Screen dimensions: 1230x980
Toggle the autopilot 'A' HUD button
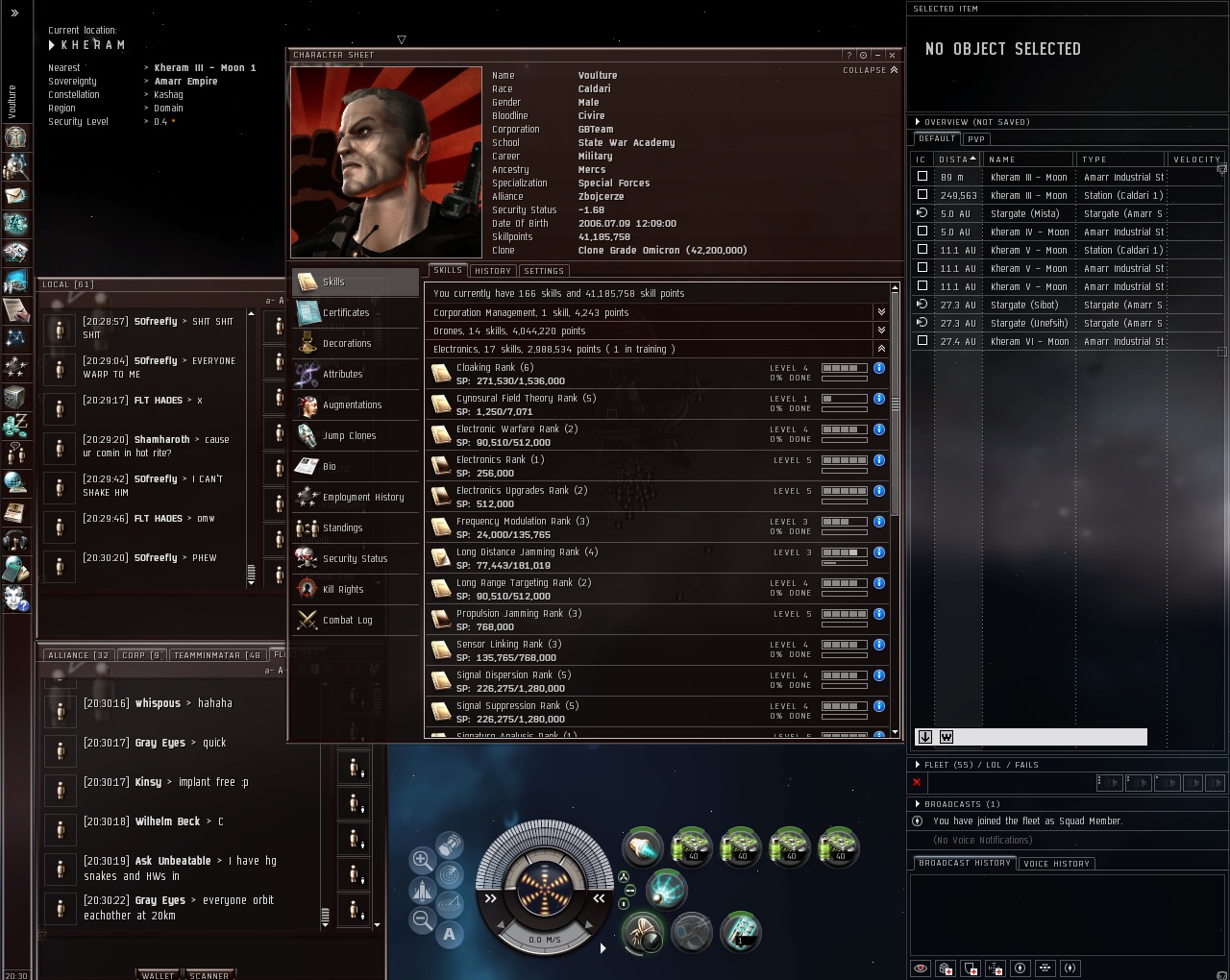click(449, 934)
